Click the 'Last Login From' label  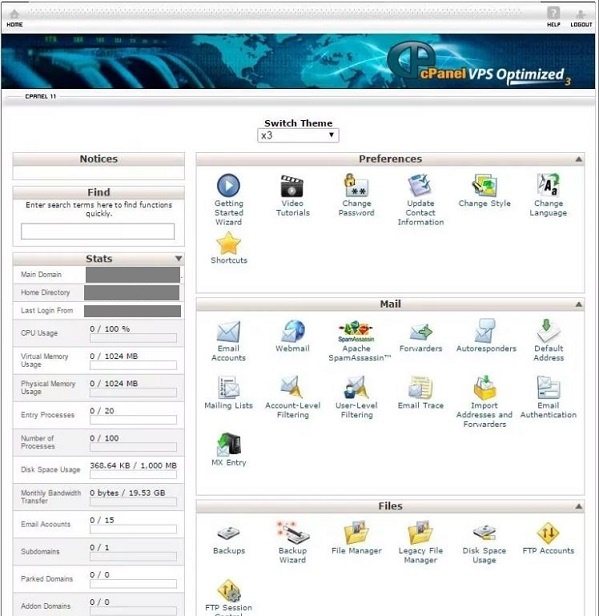coord(47,310)
